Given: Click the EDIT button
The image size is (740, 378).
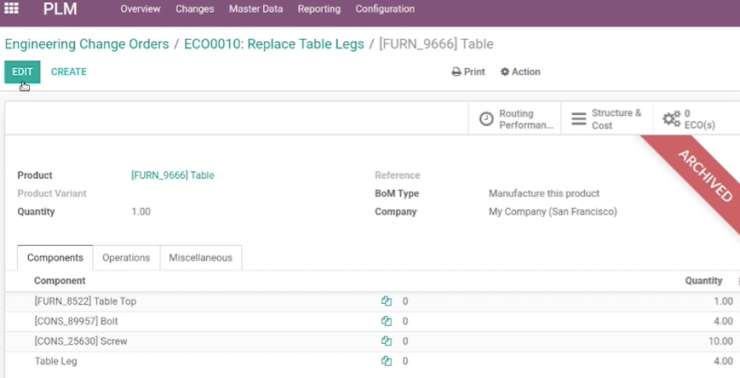Looking at the screenshot, I should coord(22,72).
